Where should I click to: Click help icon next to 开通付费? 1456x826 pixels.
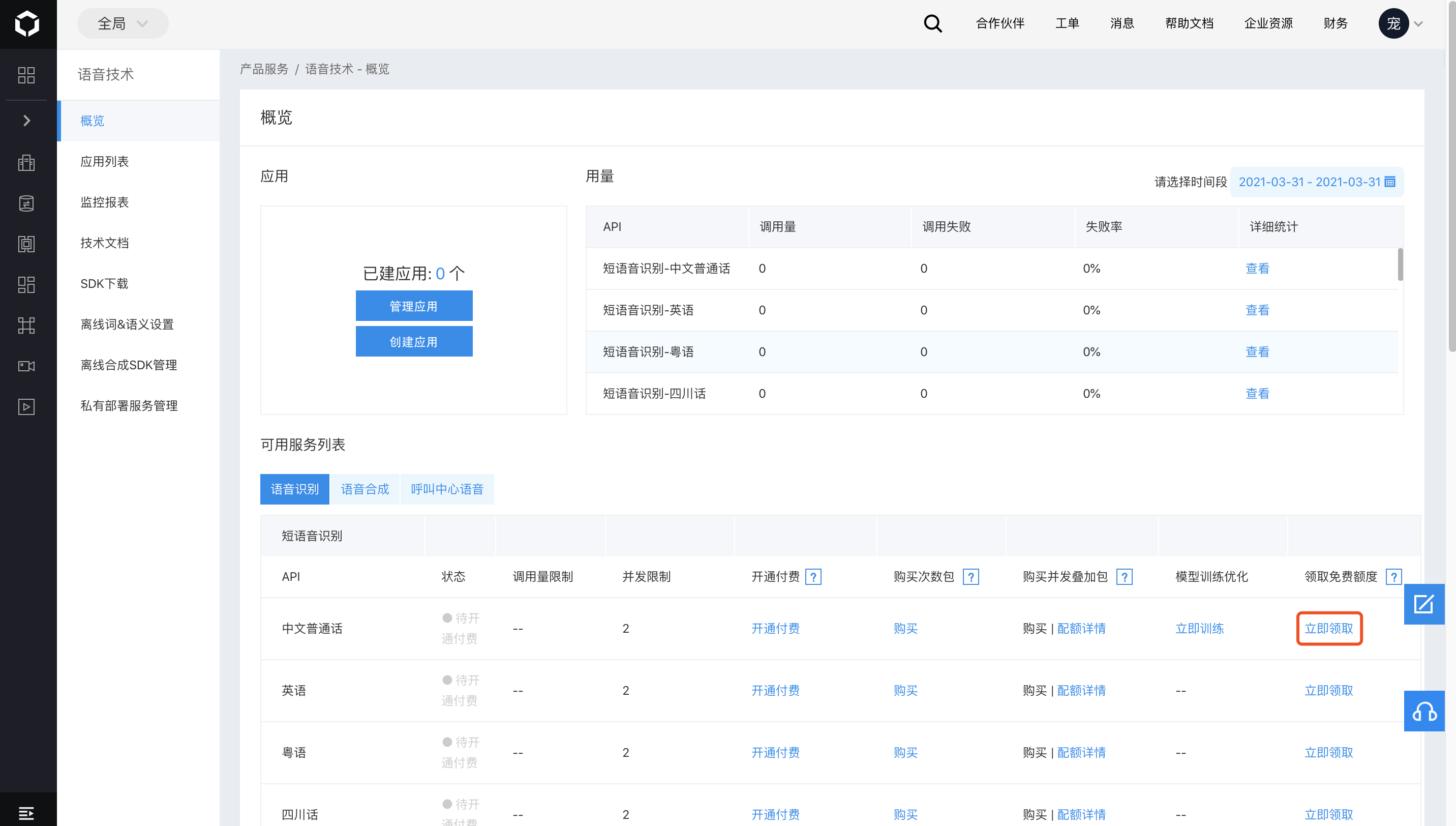[x=813, y=577]
